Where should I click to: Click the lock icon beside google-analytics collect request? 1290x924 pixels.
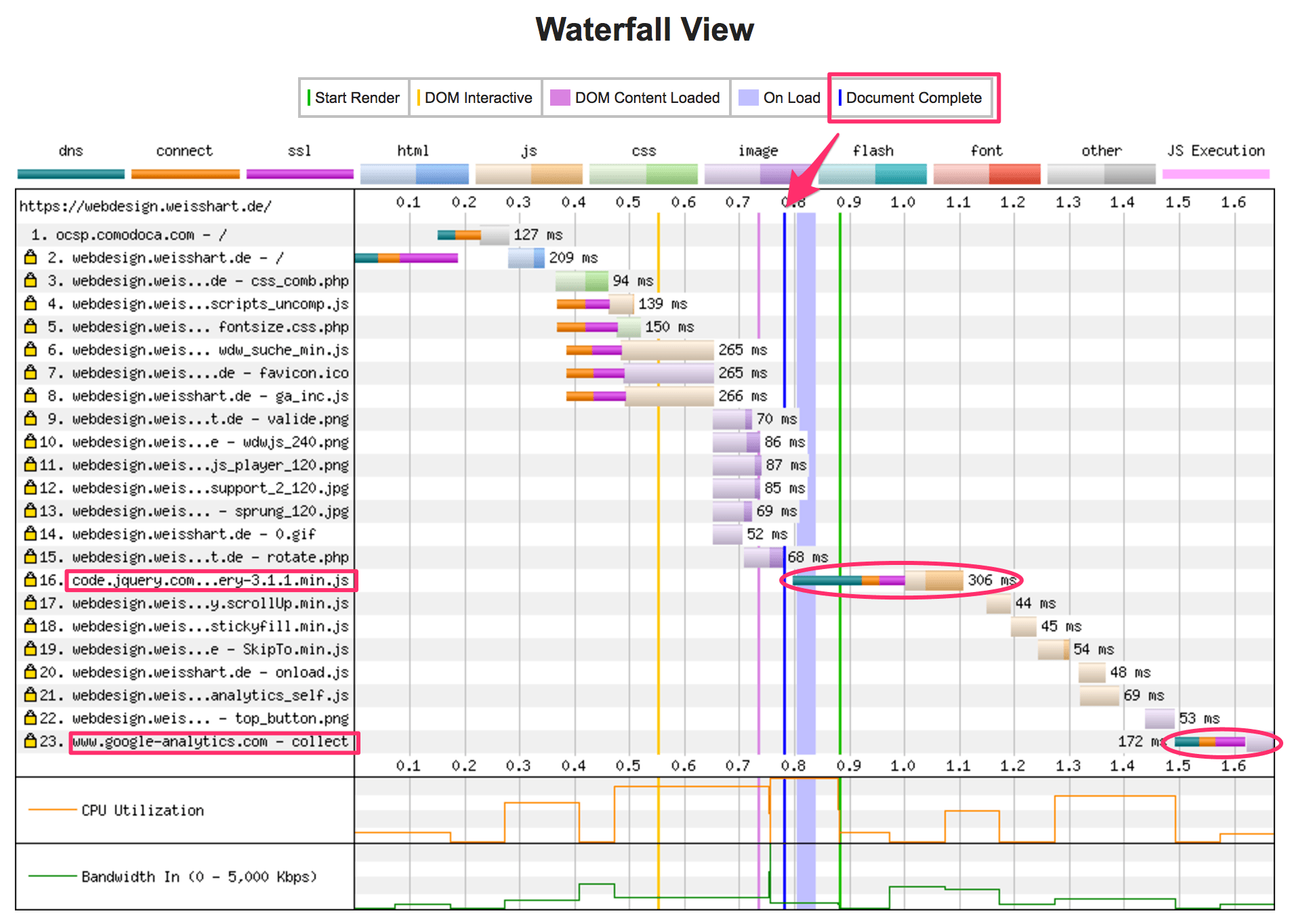[x=30, y=740]
